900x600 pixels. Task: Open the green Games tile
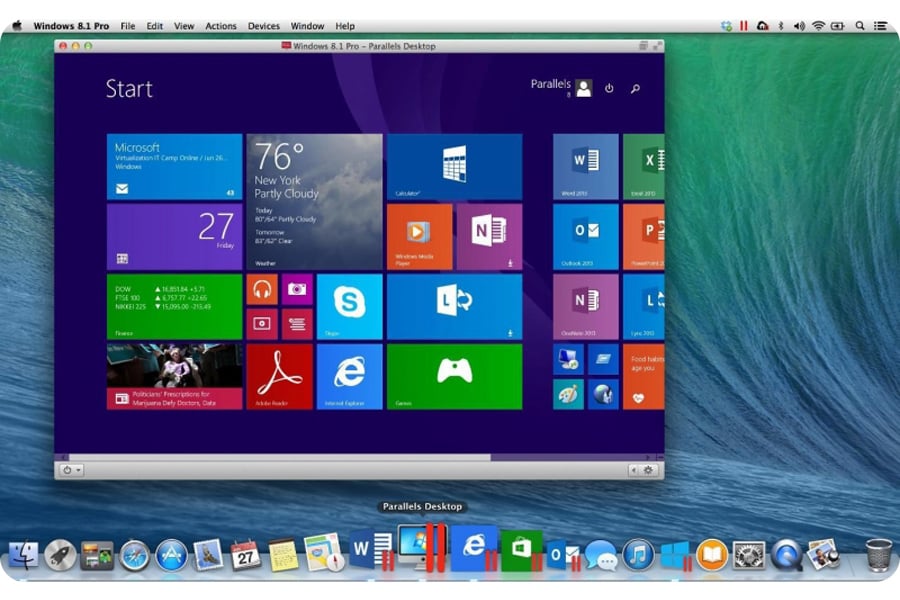click(454, 376)
